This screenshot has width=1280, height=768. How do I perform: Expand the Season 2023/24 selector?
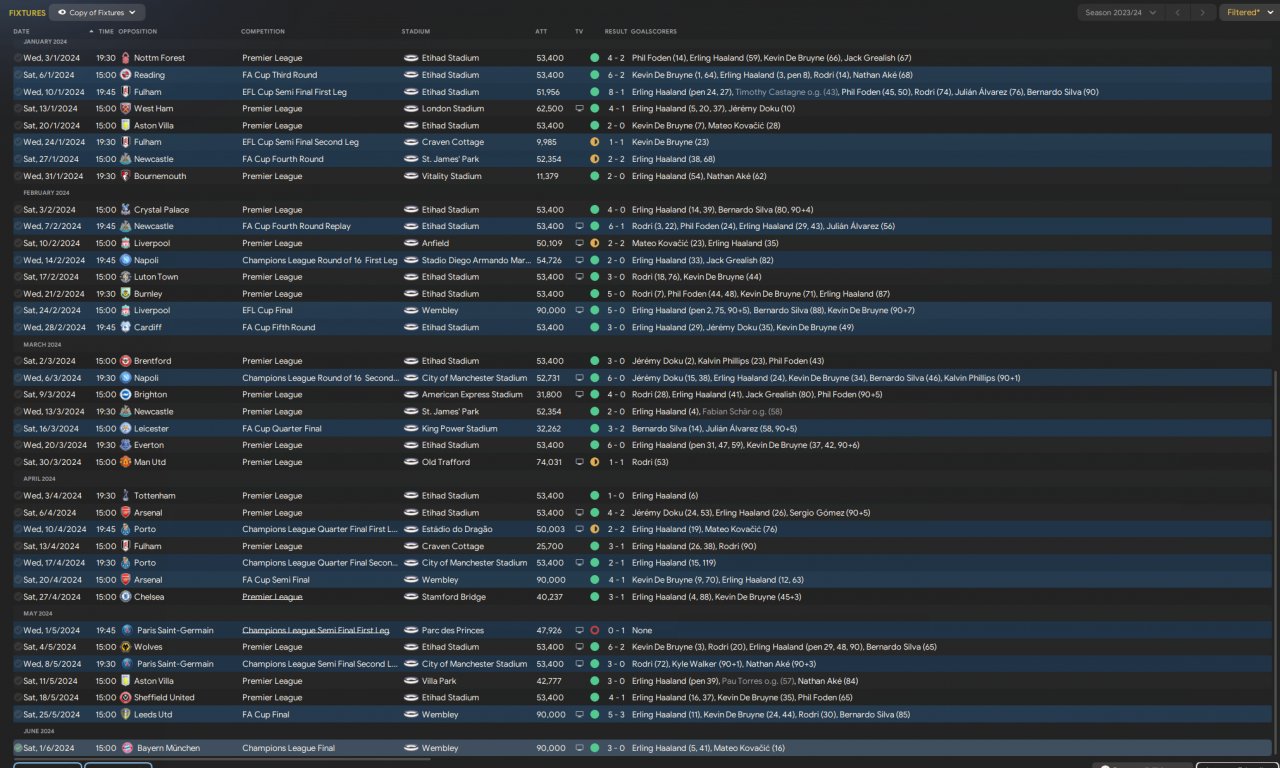(1120, 13)
